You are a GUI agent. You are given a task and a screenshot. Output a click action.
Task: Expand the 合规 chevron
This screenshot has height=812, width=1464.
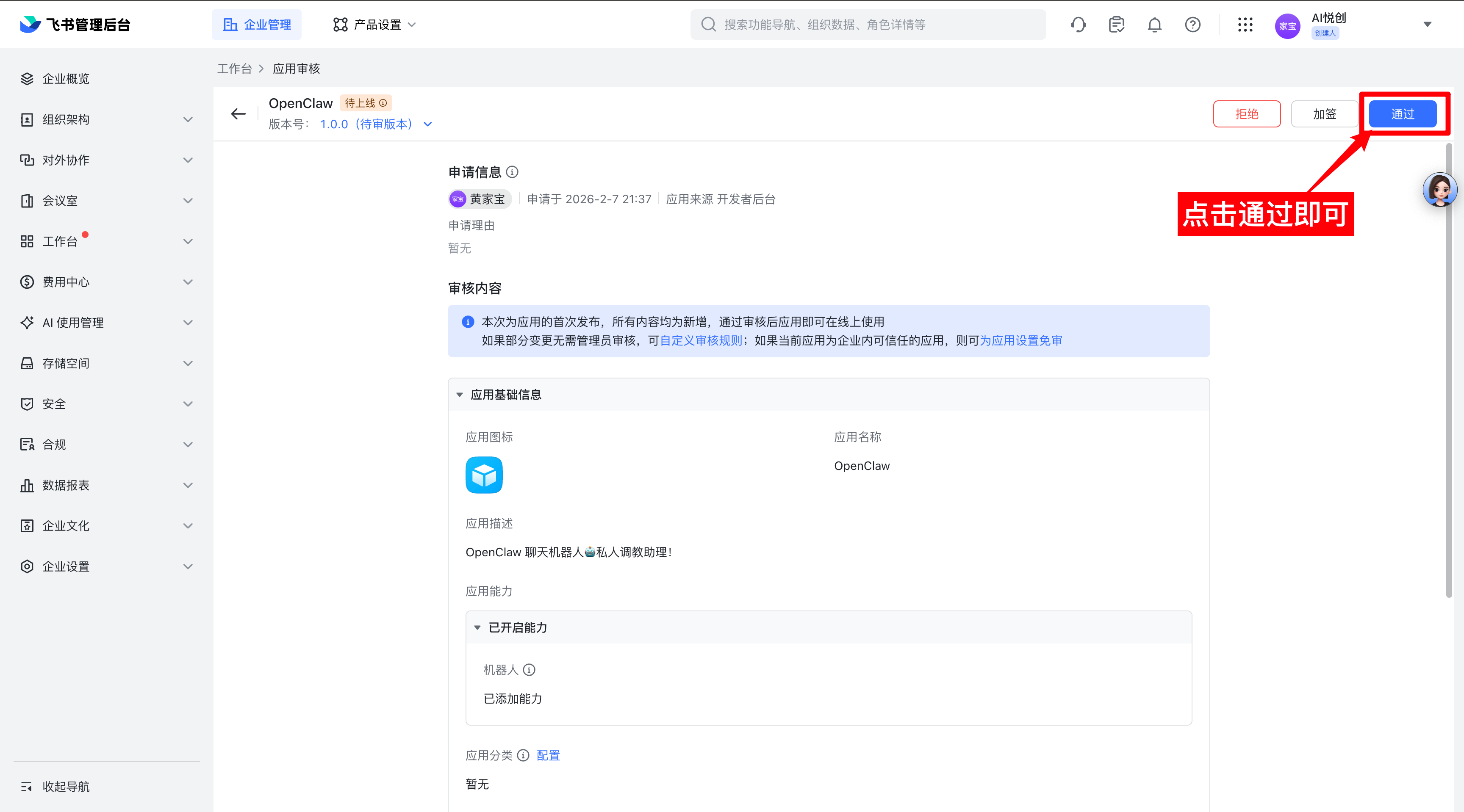[x=188, y=445]
